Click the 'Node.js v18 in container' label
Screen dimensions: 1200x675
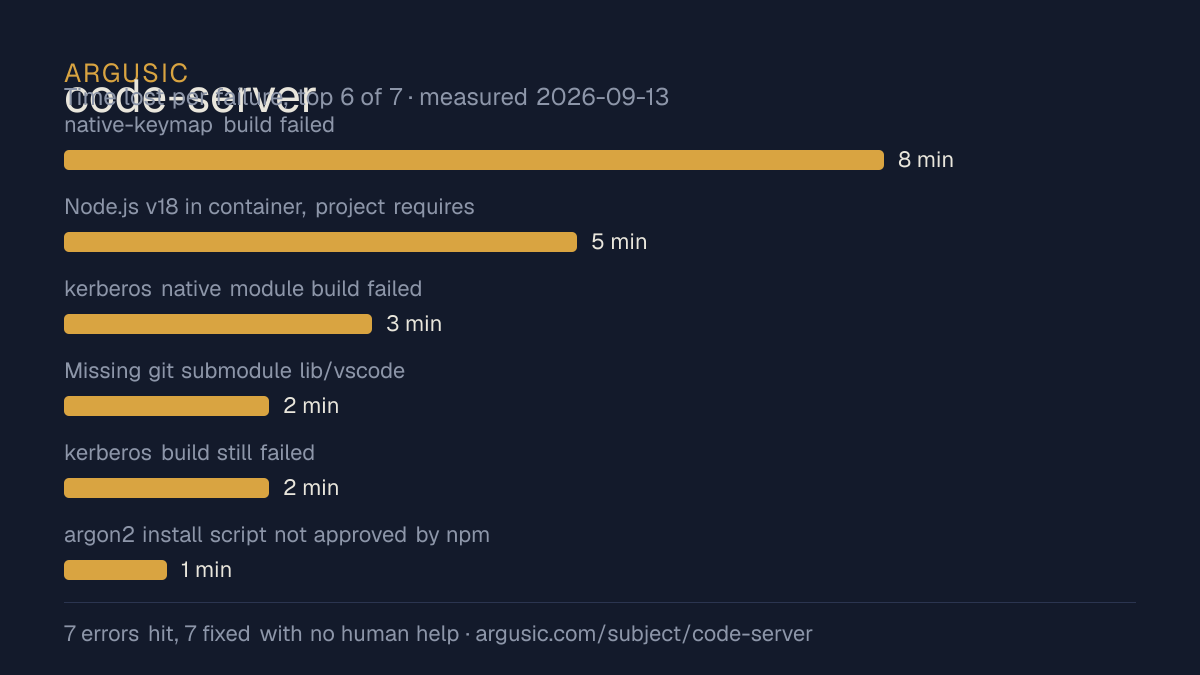click(269, 207)
